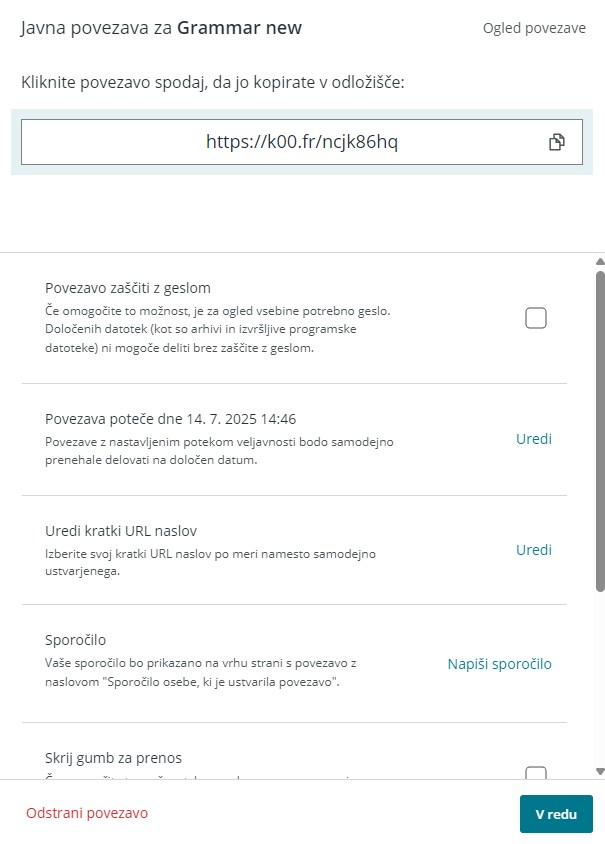This screenshot has width=605, height=844.
Task: Click the scrollbar up arrow
Action: (600, 262)
